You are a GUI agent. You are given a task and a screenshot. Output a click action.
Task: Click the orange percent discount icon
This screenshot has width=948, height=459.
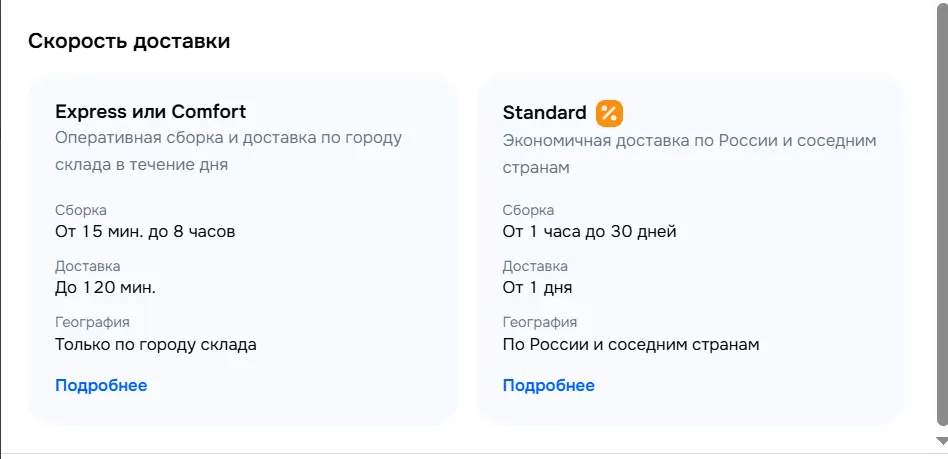click(x=609, y=113)
